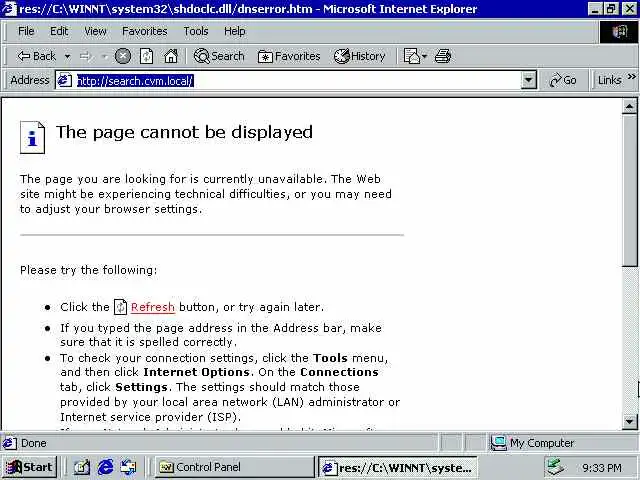Open the View menu

(x=95, y=31)
